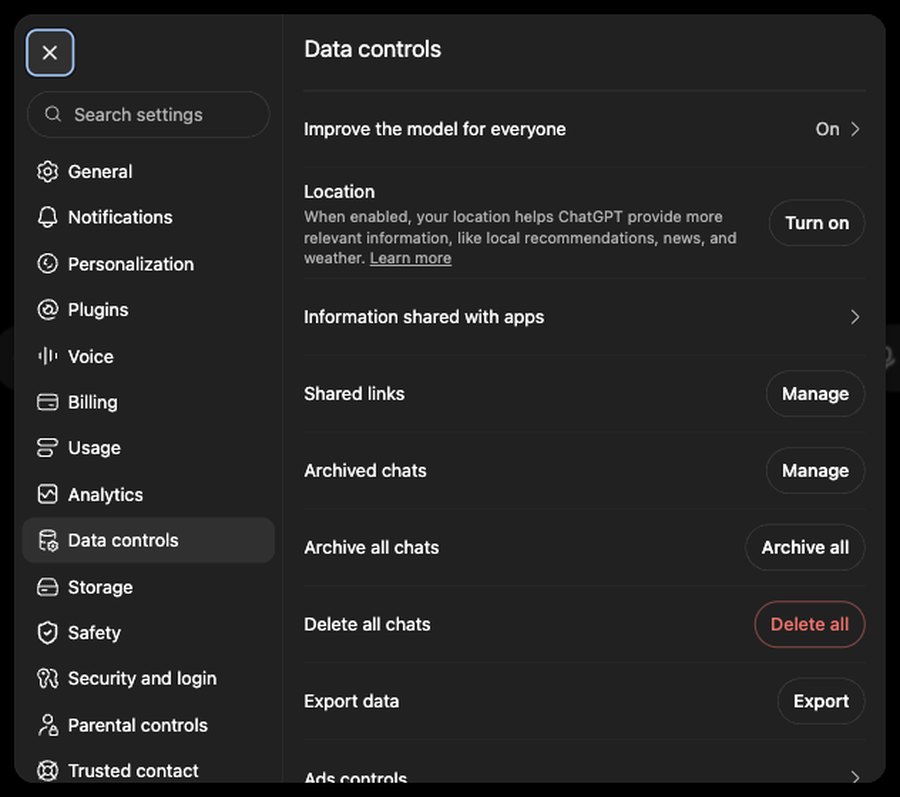Export your data
The width and height of the screenshot is (900, 797).
821,701
